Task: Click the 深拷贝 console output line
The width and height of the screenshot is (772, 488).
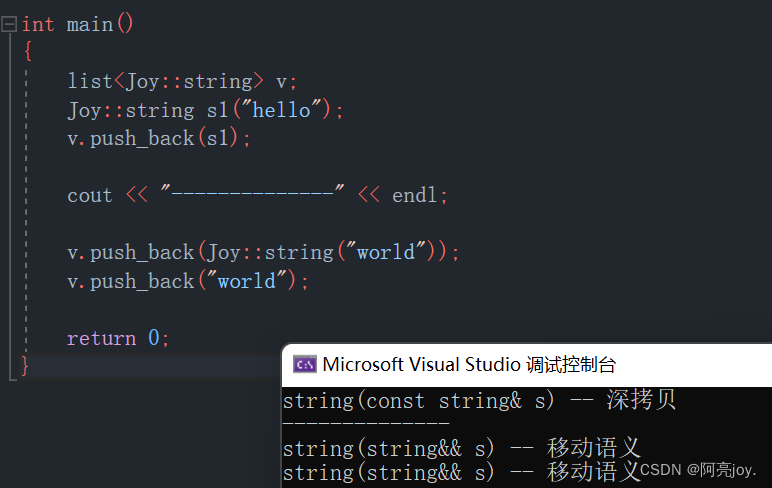Action: click(479, 401)
